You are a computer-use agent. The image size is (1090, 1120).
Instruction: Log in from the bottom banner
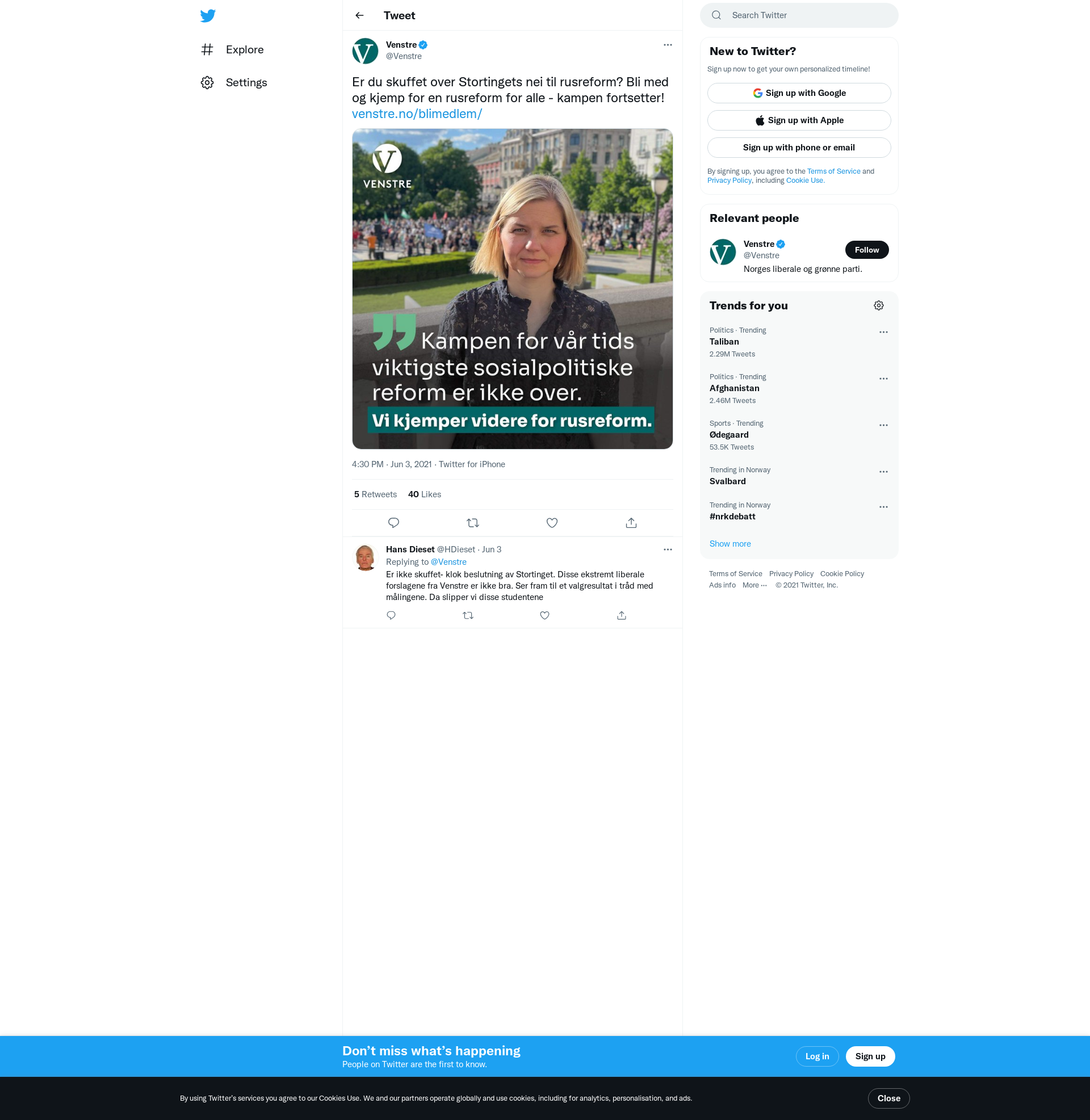(x=817, y=1056)
